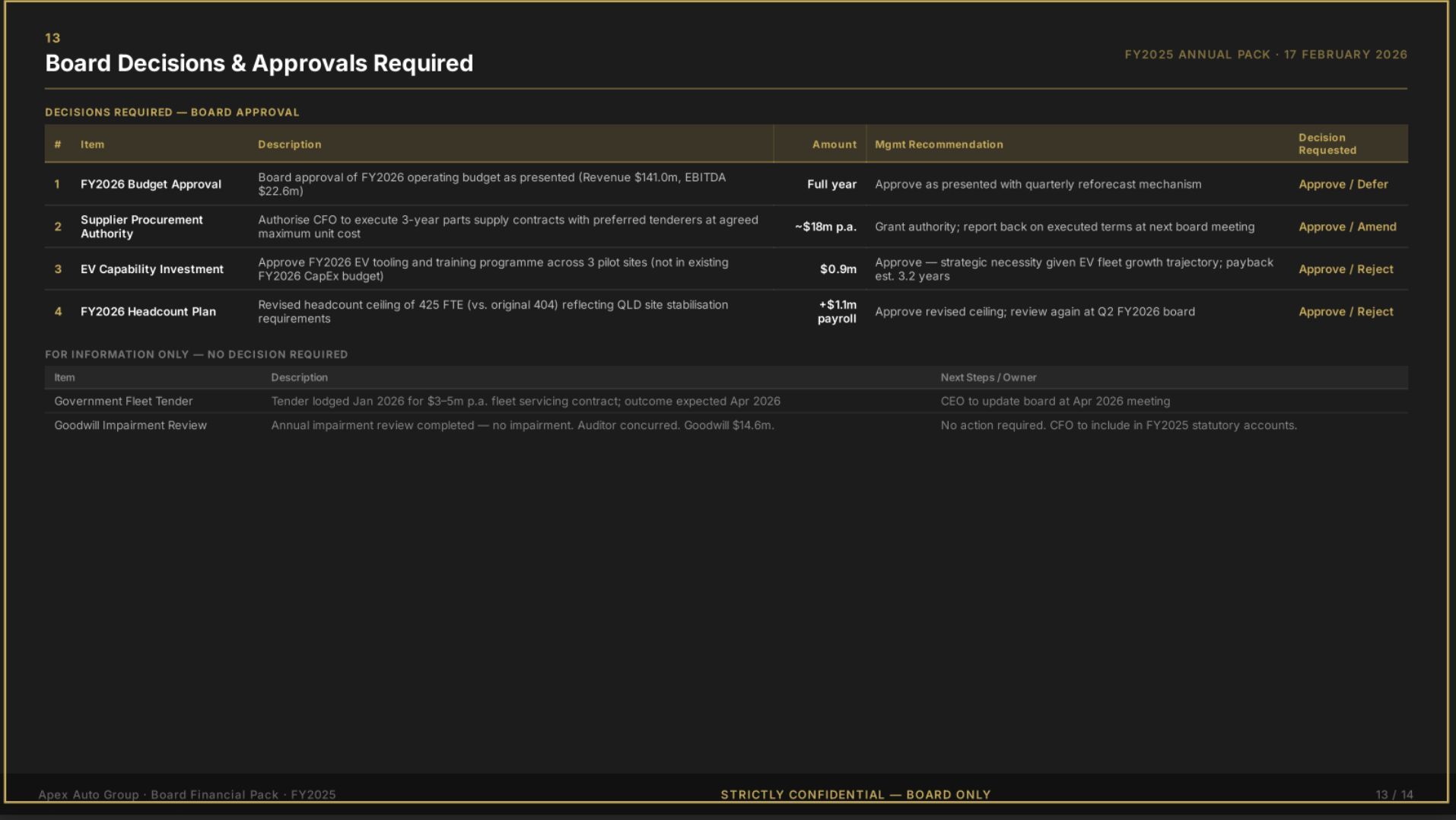
Task: Click the Mgmt Recommendation column header
Action: [939, 145]
